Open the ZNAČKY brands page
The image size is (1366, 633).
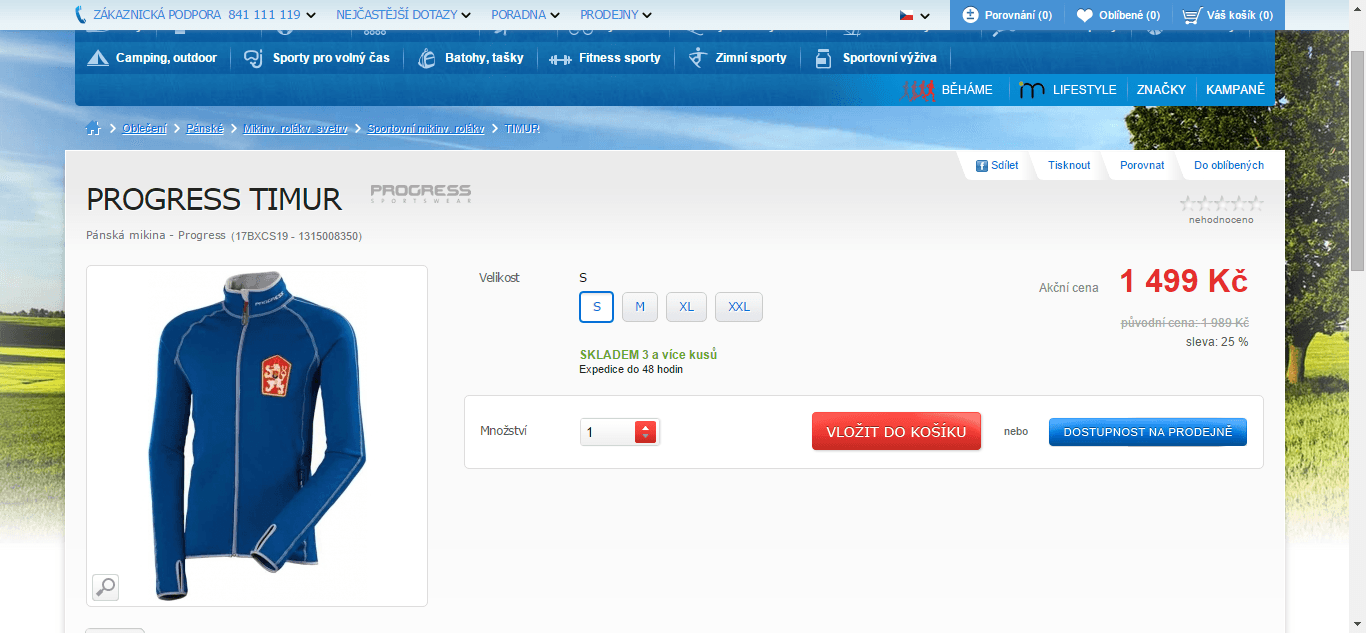point(1161,90)
